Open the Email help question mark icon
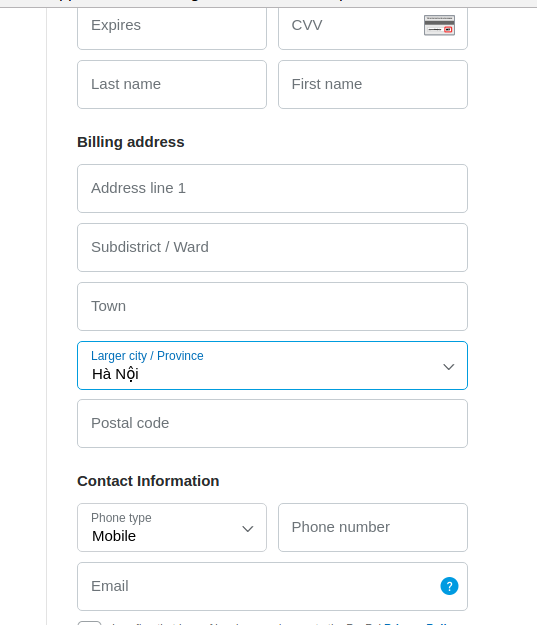Viewport: 537px width, 625px height. pyautogui.click(x=449, y=586)
